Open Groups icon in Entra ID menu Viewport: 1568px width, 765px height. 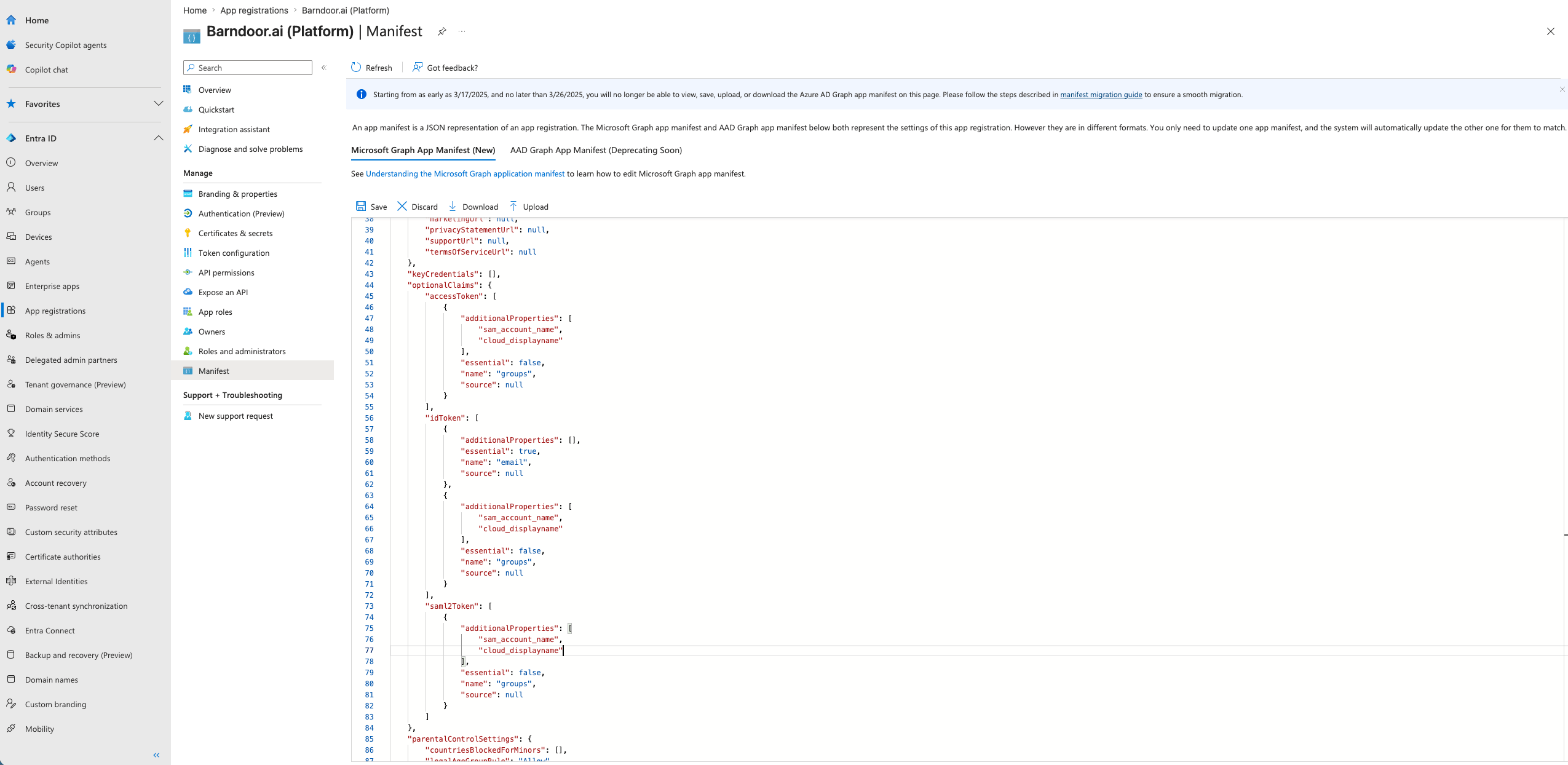11,212
